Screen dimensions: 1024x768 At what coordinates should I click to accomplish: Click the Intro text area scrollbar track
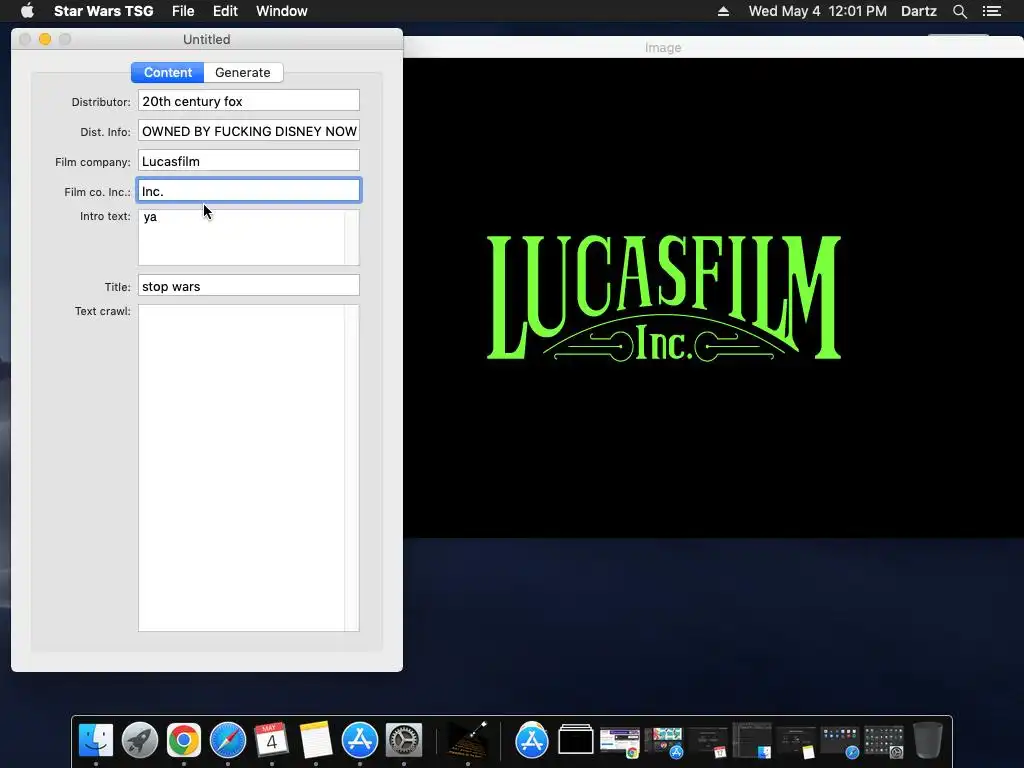coord(352,238)
